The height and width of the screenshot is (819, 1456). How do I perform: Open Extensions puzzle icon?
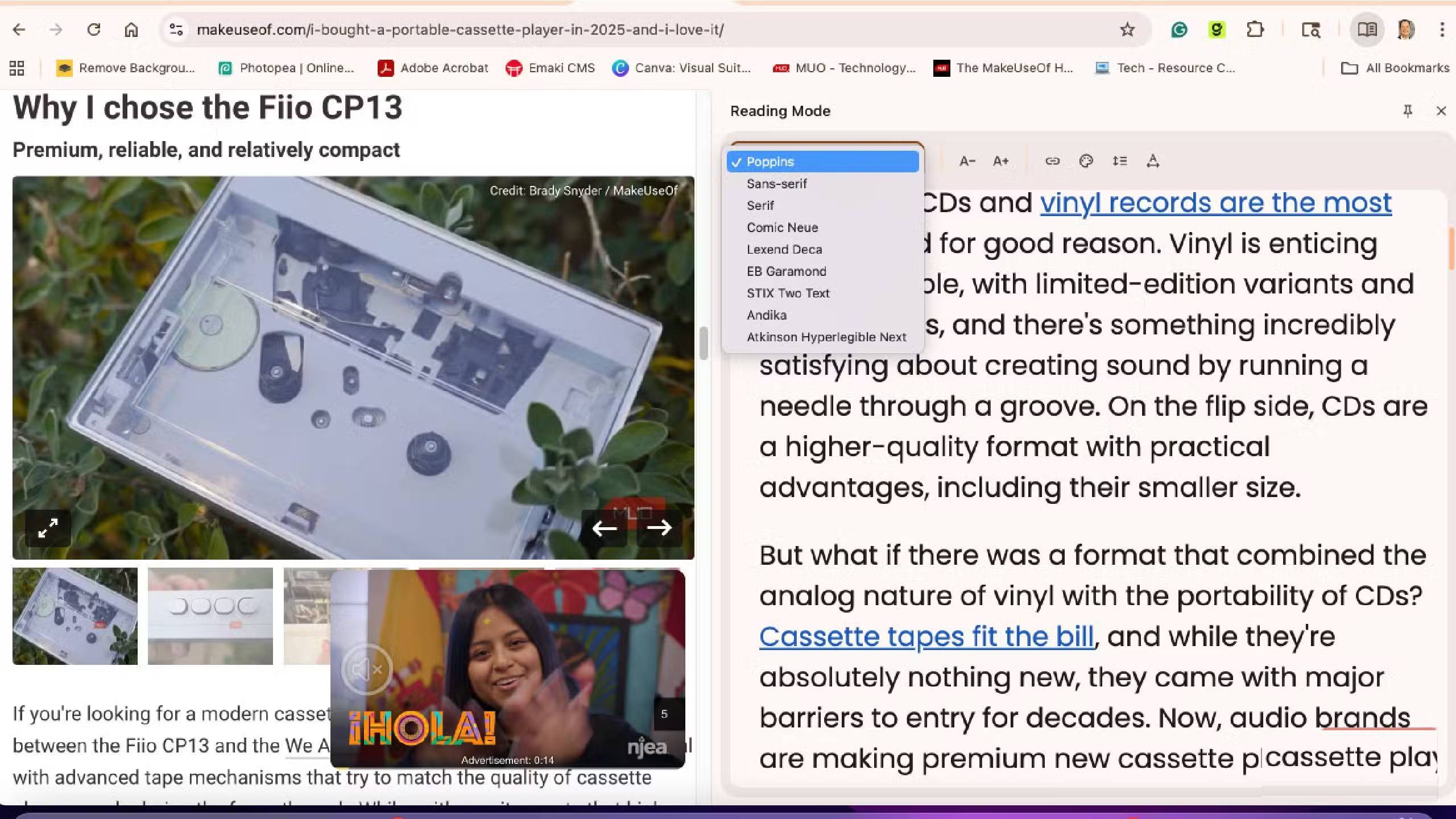[x=1255, y=30]
